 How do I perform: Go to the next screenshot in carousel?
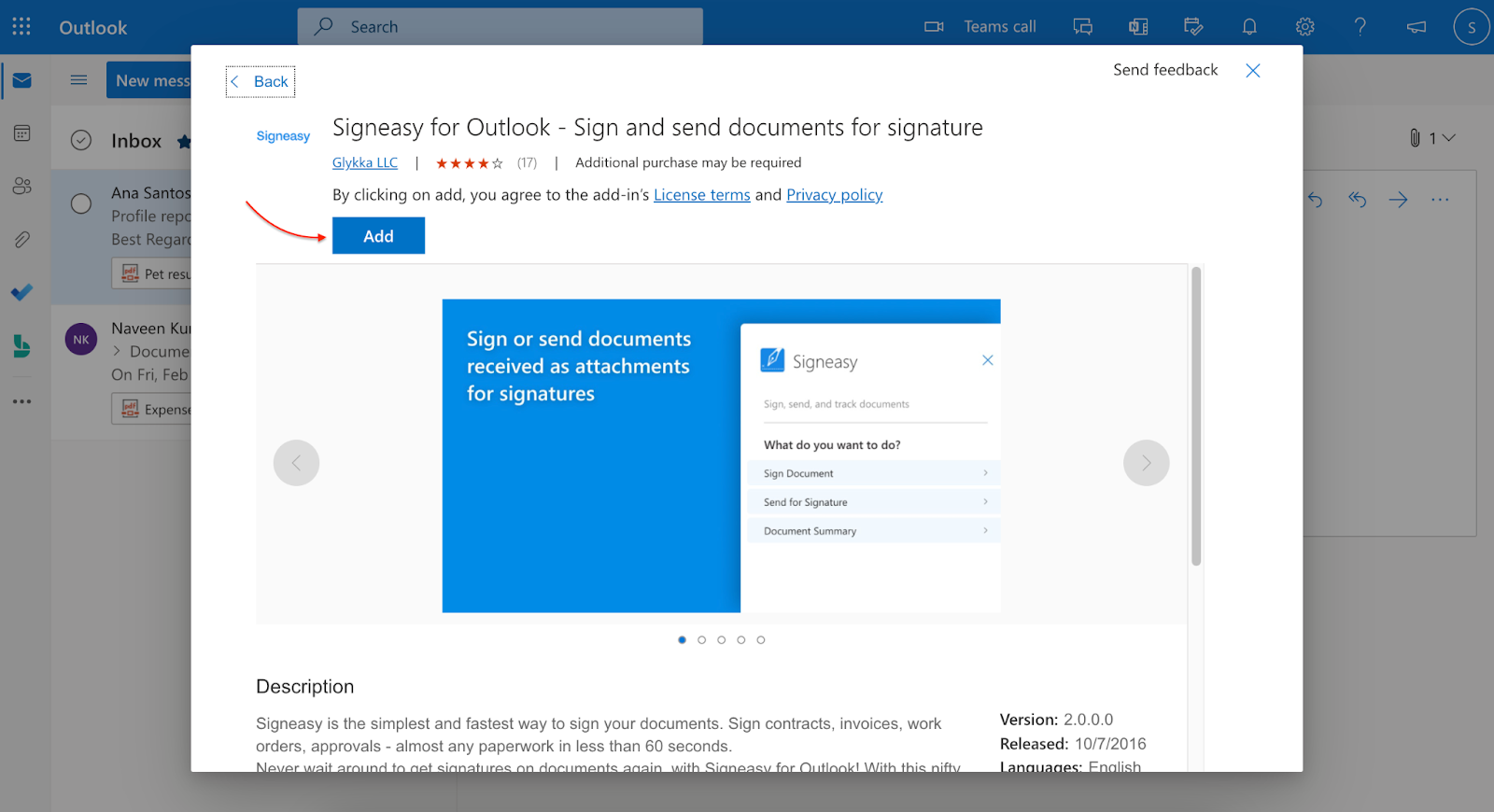coord(1147,463)
